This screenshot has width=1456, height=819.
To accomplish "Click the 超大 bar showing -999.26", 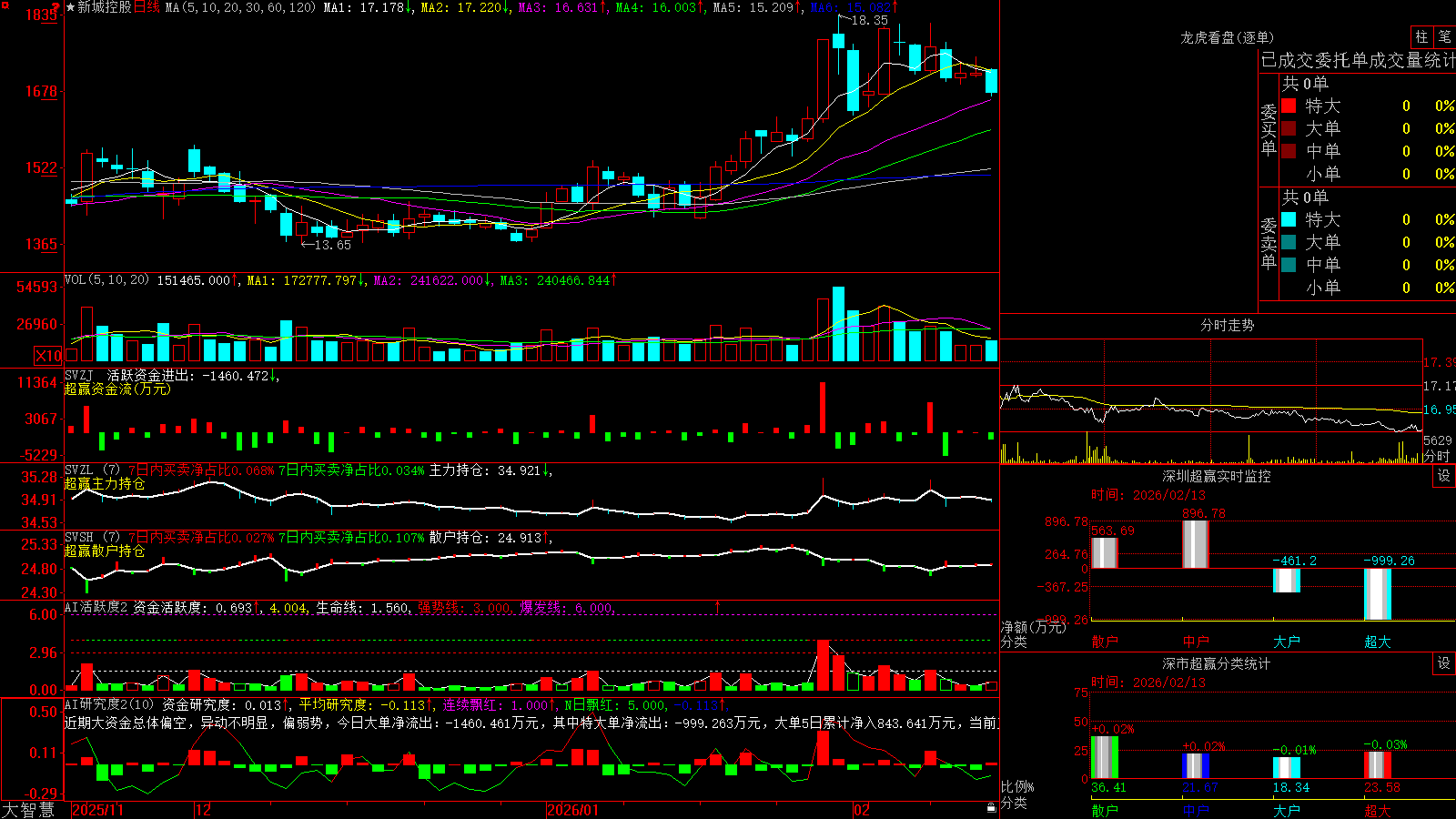I will [x=1378, y=594].
